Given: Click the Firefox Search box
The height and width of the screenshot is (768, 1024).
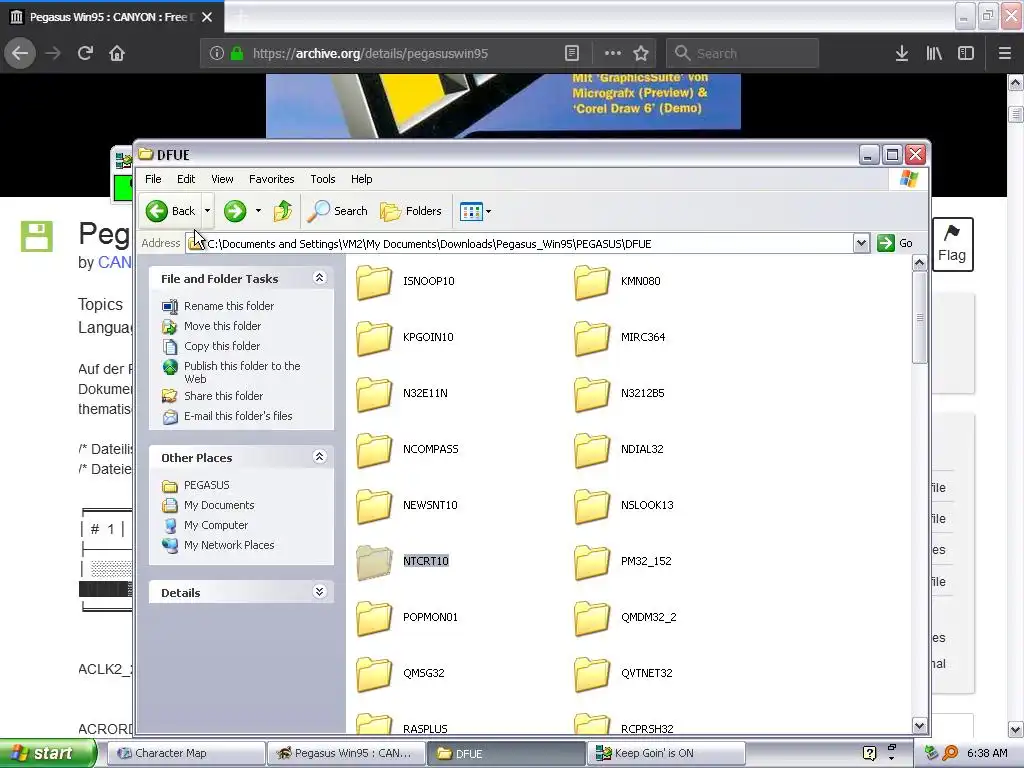Looking at the screenshot, I should 742,53.
